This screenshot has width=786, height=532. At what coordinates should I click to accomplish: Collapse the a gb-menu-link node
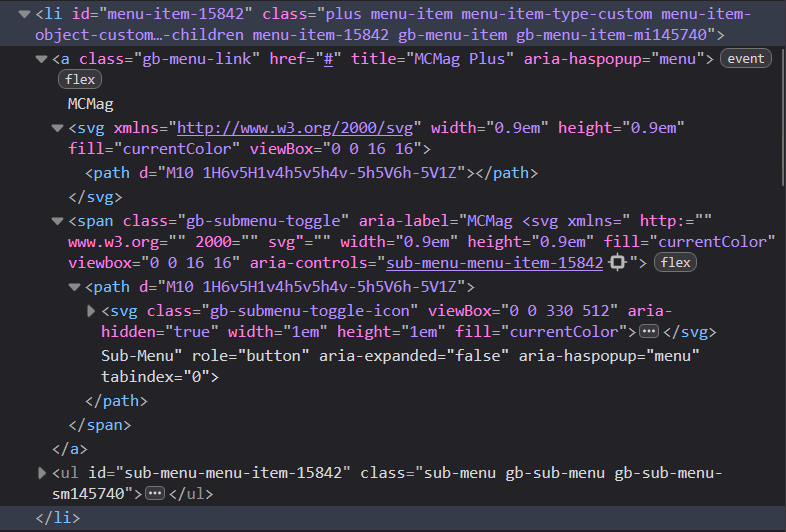pos(41,59)
